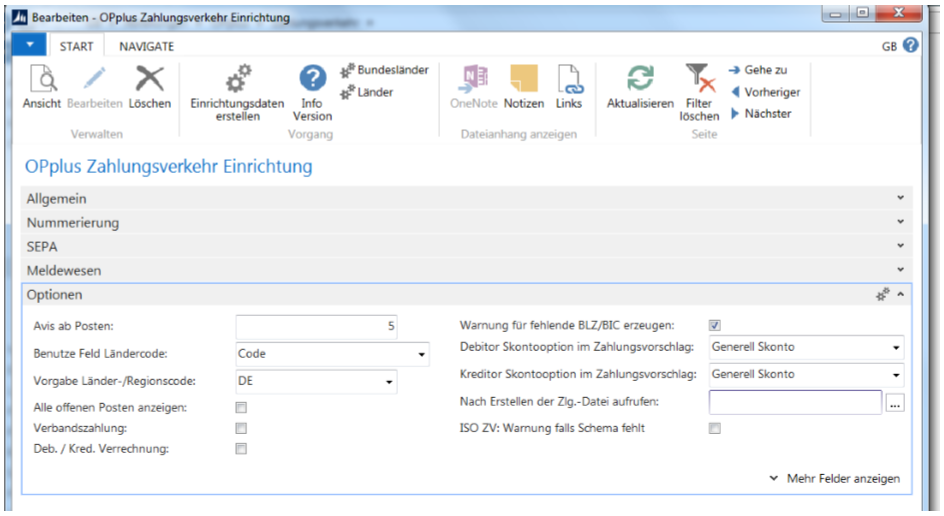The width and height of the screenshot is (944, 516).
Task: Click the app logo in title bar
Action: click(x=19, y=17)
